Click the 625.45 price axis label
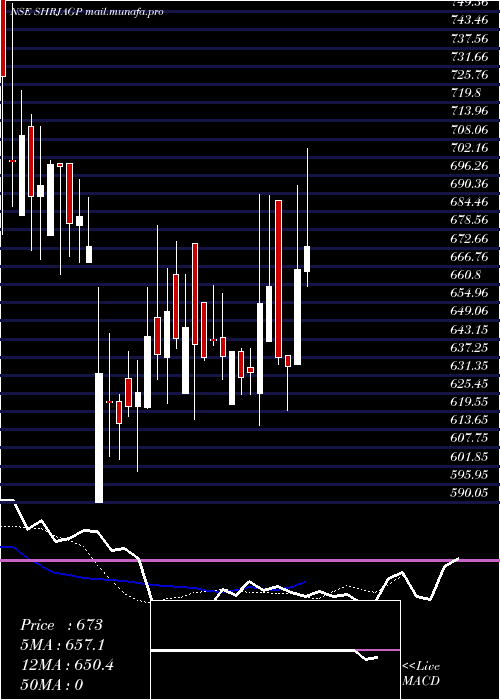Image resolution: width=500 pixels, height=700 pixels. tap(470, 384)
